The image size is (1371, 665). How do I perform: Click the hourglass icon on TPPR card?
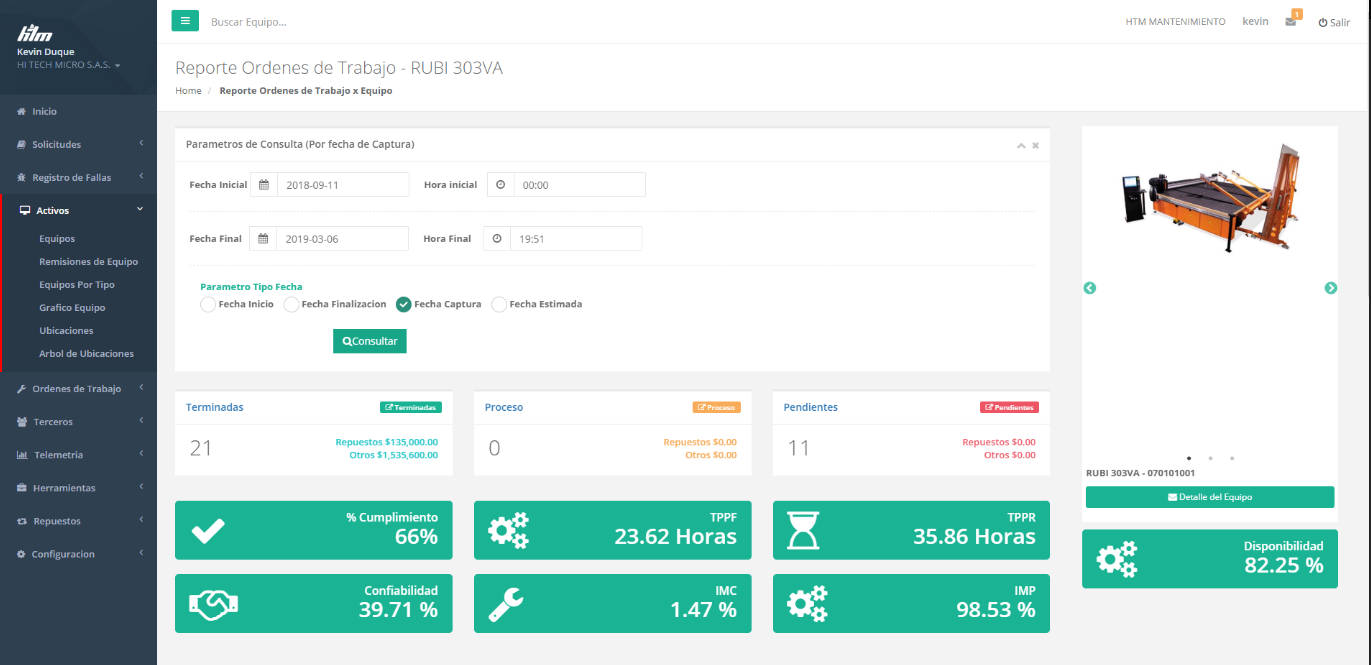coord(804,530)
